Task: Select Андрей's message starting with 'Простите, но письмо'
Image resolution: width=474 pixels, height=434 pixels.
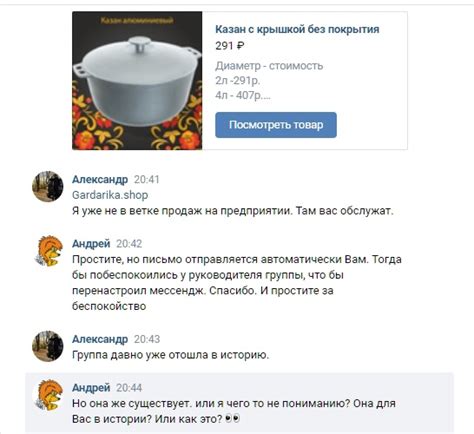Action: coord(237,283)
